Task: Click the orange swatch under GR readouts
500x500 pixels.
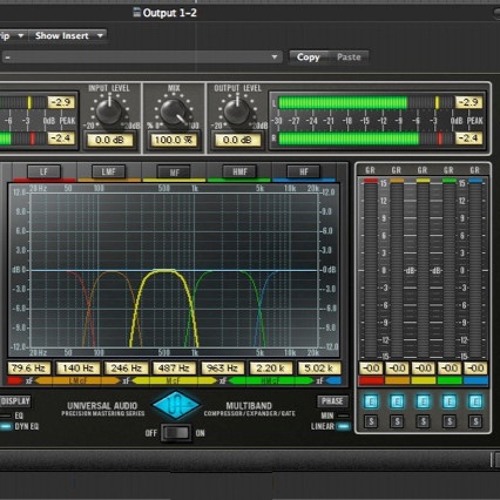Action: pyautogui.click(x=397, y=380)
